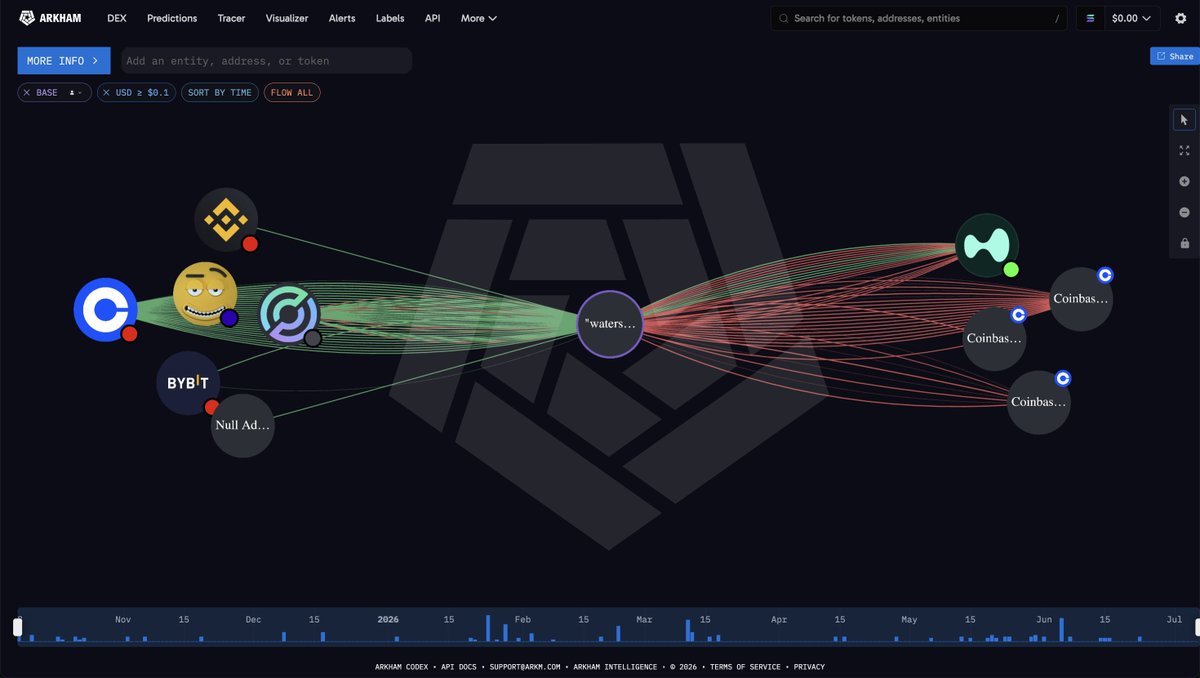This screenshot has width=1200, height=678.
Task: Open settings gear icon
Action: pyautogui.click(x=1180, y=18)
